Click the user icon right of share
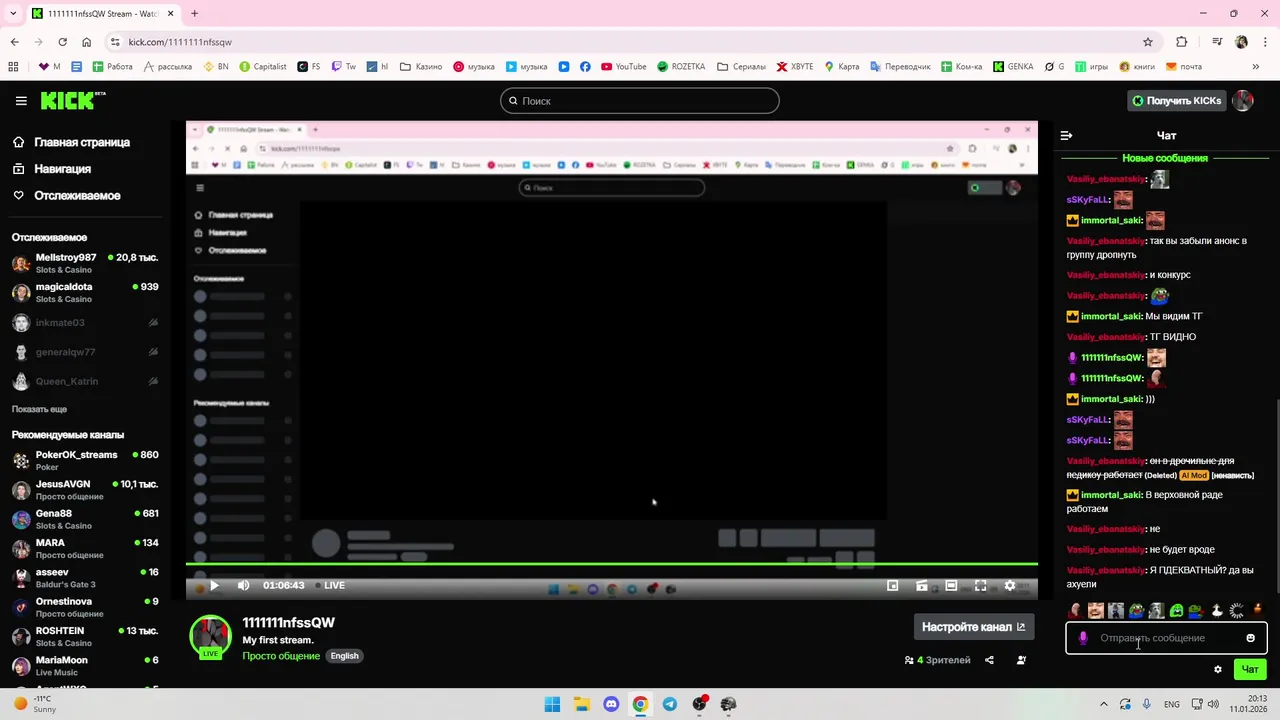This screenshot has width=1280, height=720. pyautogui.click(x=1021, y=660)
